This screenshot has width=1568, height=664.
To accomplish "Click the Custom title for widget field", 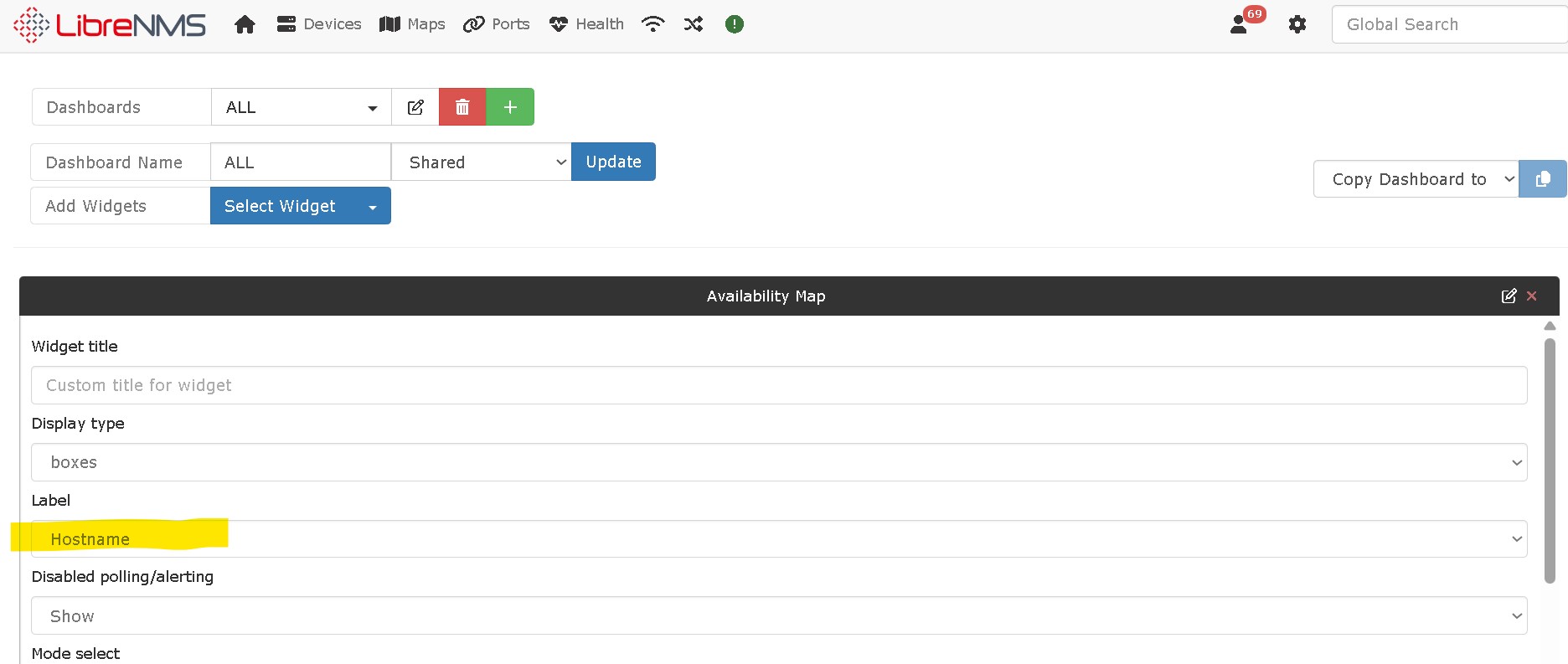I will point(779,385).
